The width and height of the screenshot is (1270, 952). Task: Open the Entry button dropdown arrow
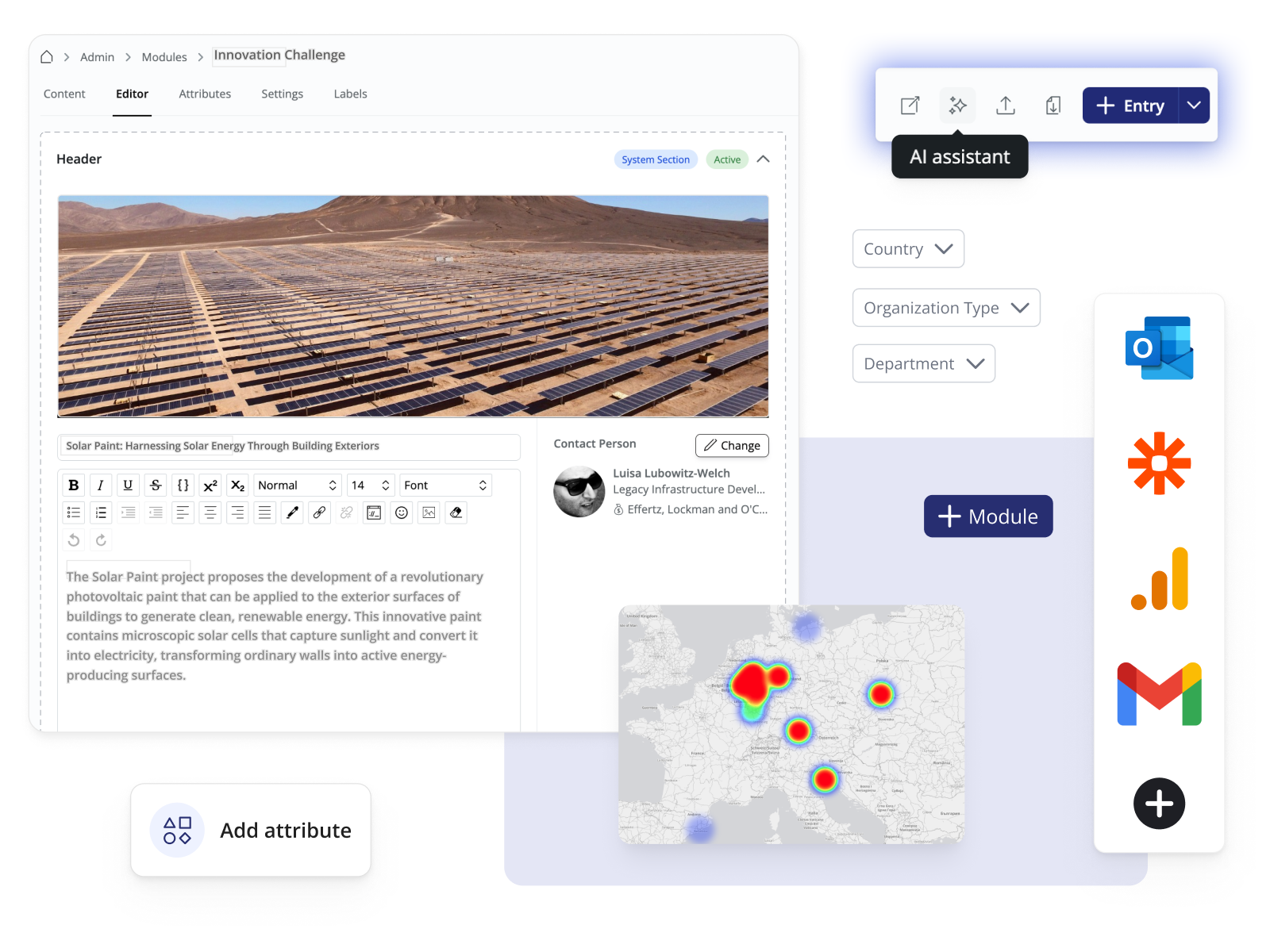click(1194, 106)
